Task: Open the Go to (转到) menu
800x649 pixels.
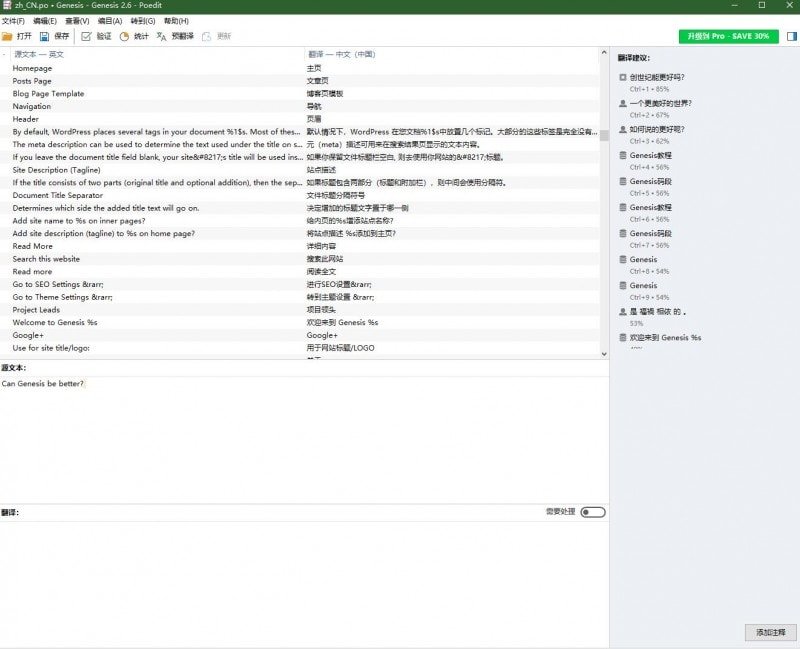Action: (143, 21)
